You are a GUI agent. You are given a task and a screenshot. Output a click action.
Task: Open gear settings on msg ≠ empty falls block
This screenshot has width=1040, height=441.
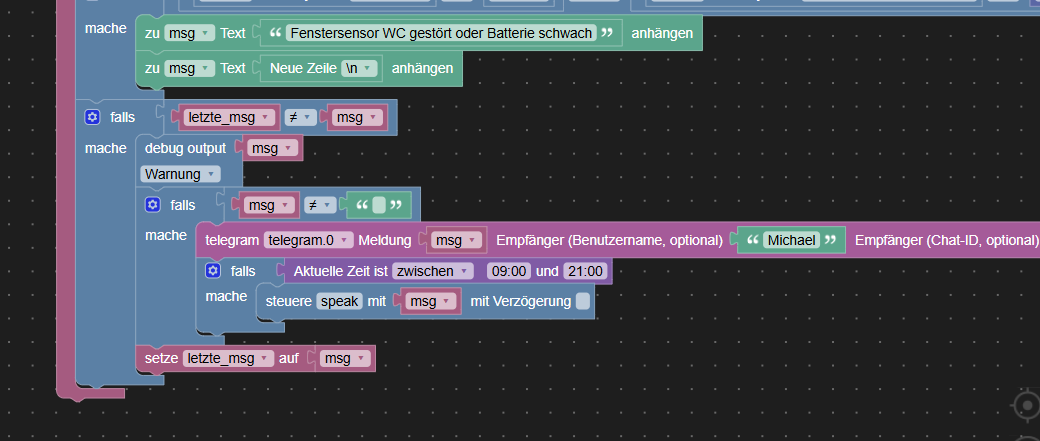[x=153, y=205]
